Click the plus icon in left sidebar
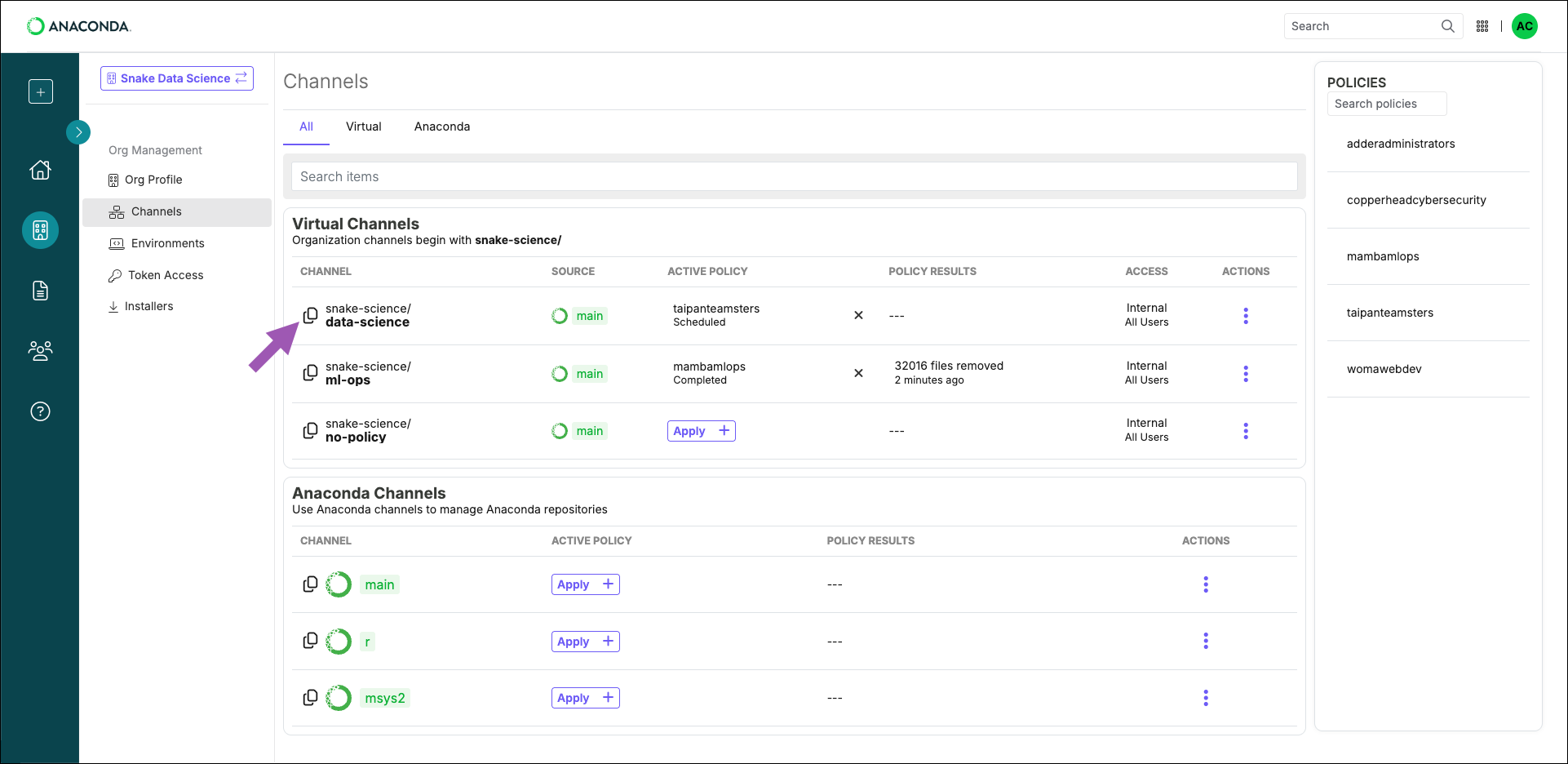 40,91
